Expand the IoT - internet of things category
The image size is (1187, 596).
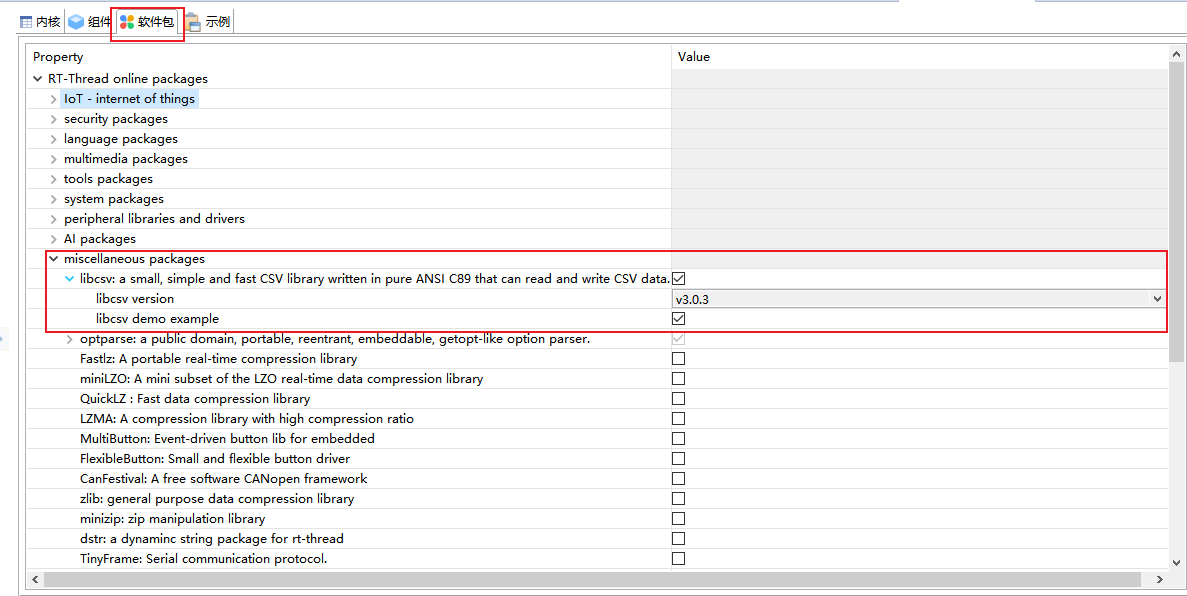click(x=53, y=98)
